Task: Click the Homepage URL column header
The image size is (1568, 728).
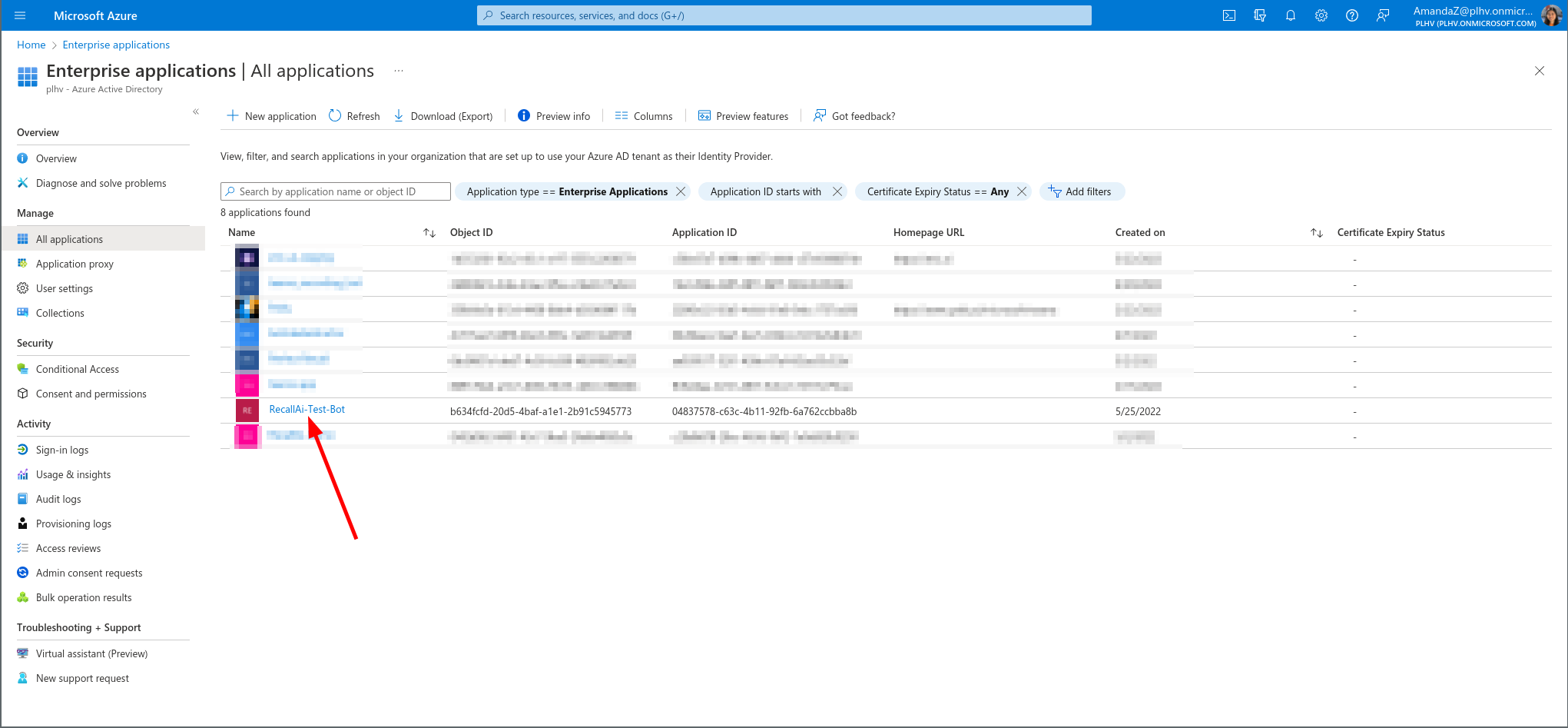Action: [929, 232]
